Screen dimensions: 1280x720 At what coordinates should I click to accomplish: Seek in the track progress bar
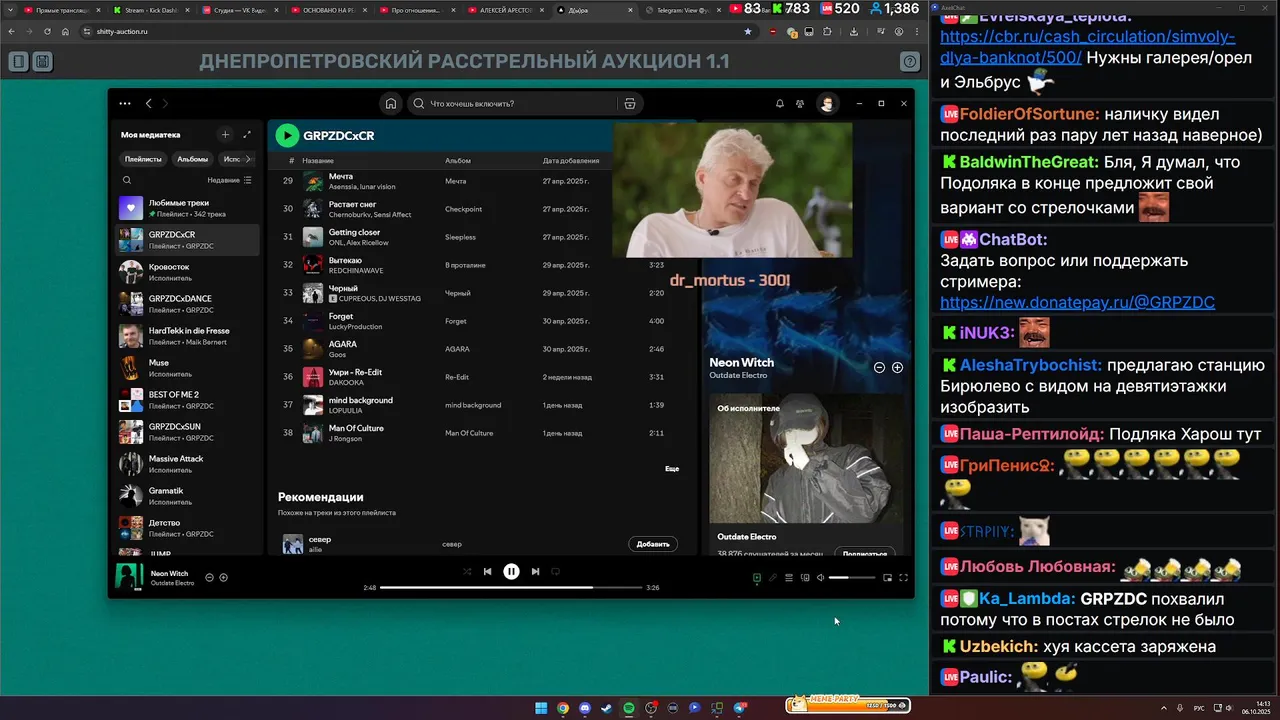(x=511, y=588)
